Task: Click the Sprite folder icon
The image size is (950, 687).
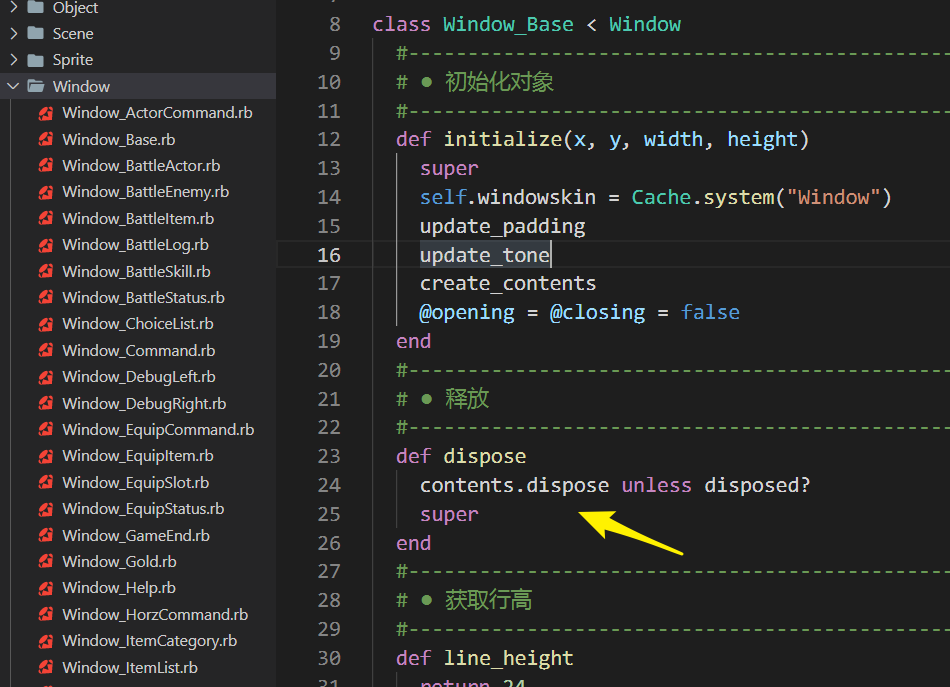Action: 36,60
